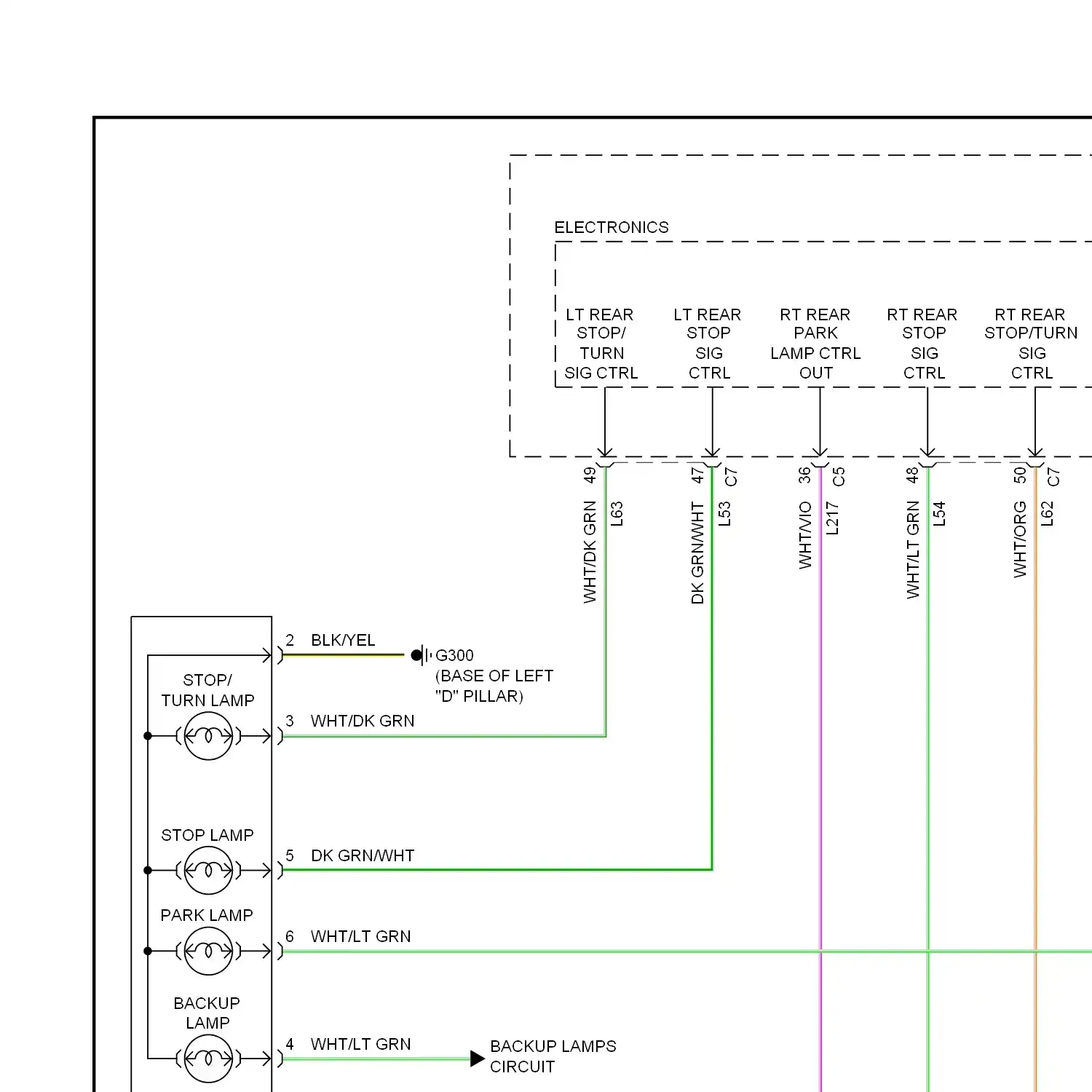Select the STOP LAMP label
Screen dimensions: 1092x1092
point(207,835)
